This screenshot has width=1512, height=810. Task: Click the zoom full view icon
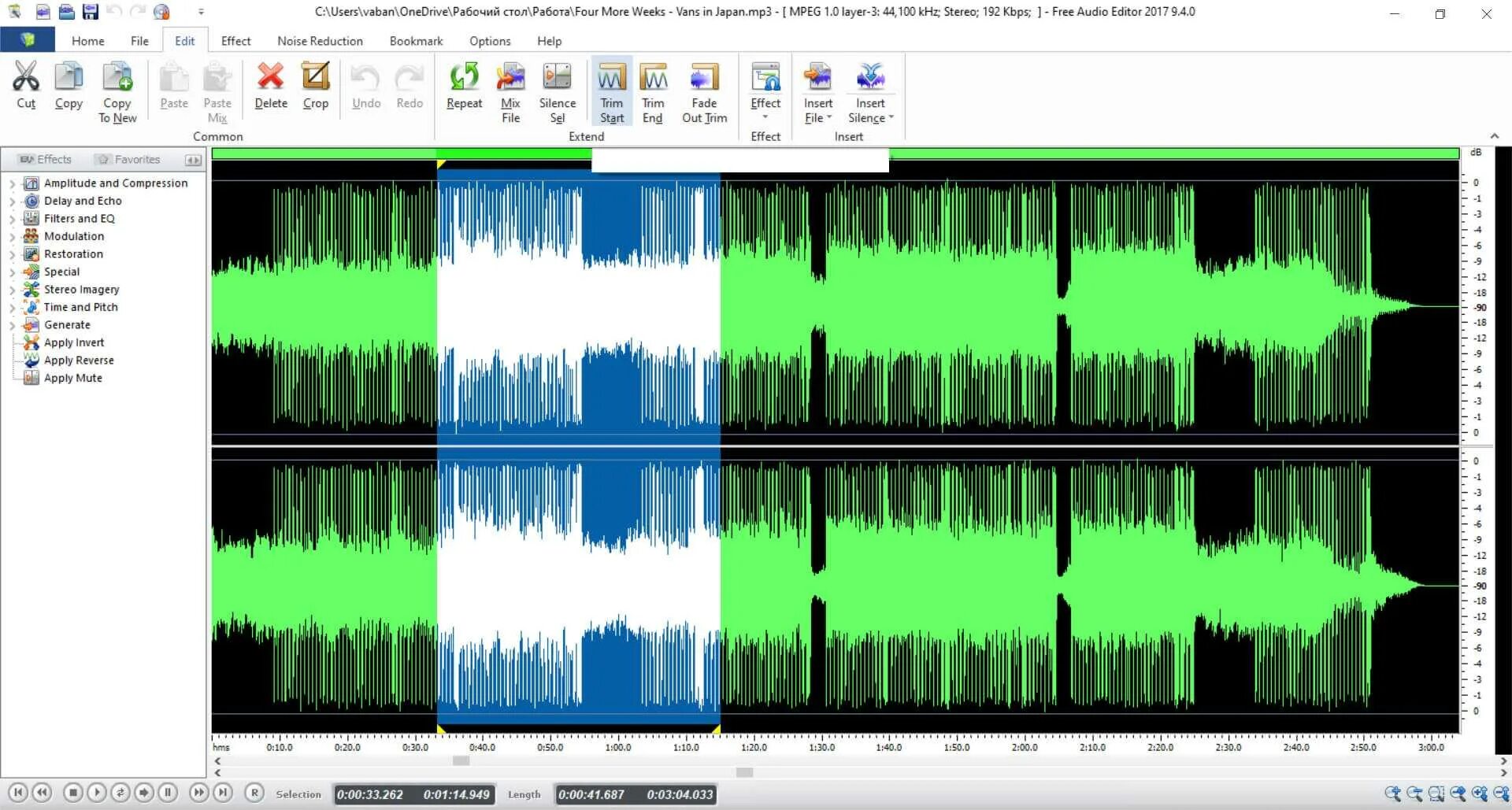(1458, 793)
